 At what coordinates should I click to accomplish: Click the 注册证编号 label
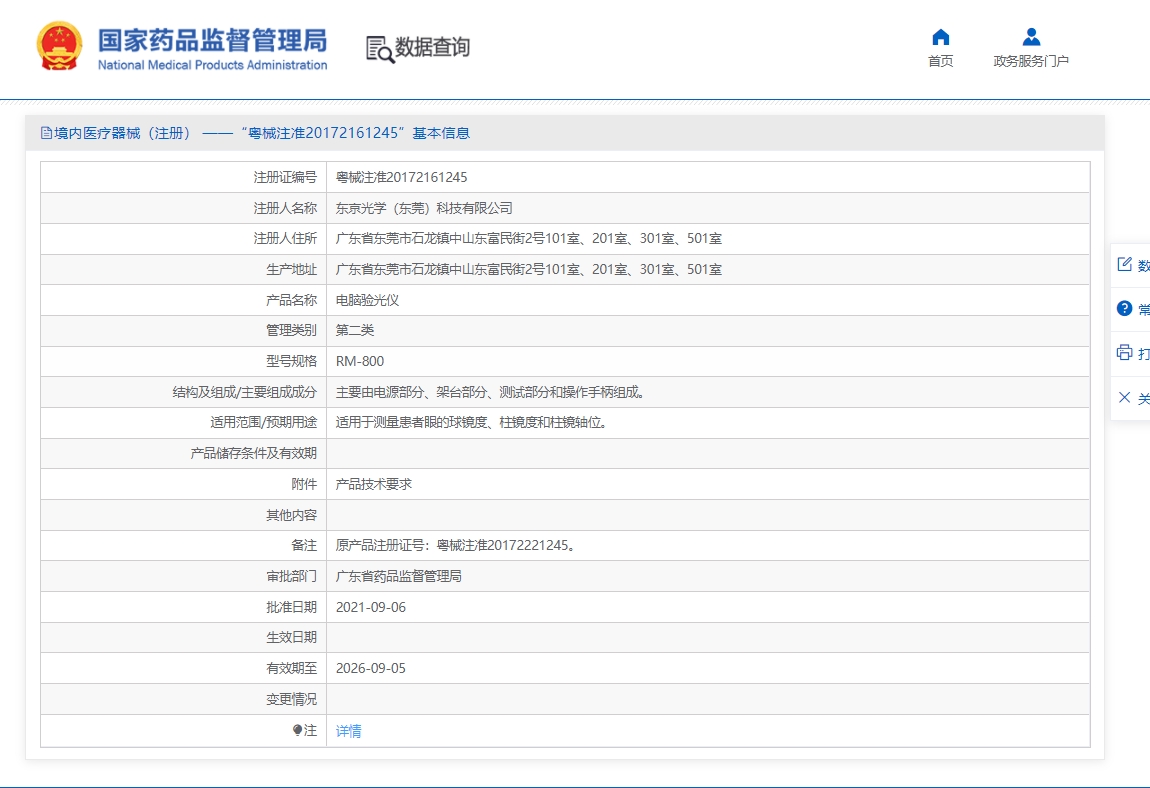click(x=285, y=178)
